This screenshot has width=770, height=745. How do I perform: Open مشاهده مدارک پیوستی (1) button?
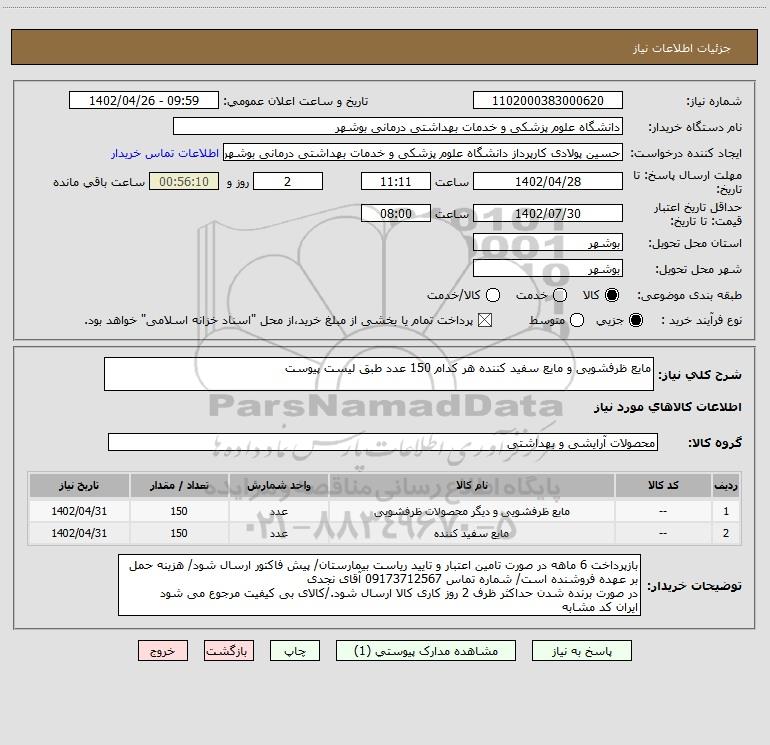pos(426,651)
